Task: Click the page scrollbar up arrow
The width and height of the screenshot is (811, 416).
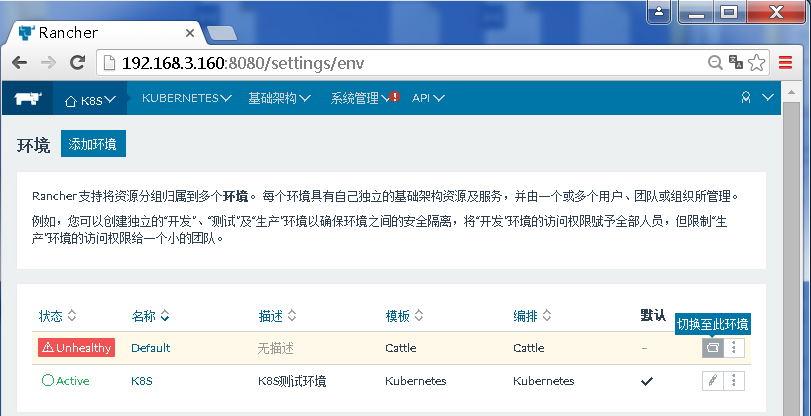Action: pyautogui.click(x=791, y=92)
